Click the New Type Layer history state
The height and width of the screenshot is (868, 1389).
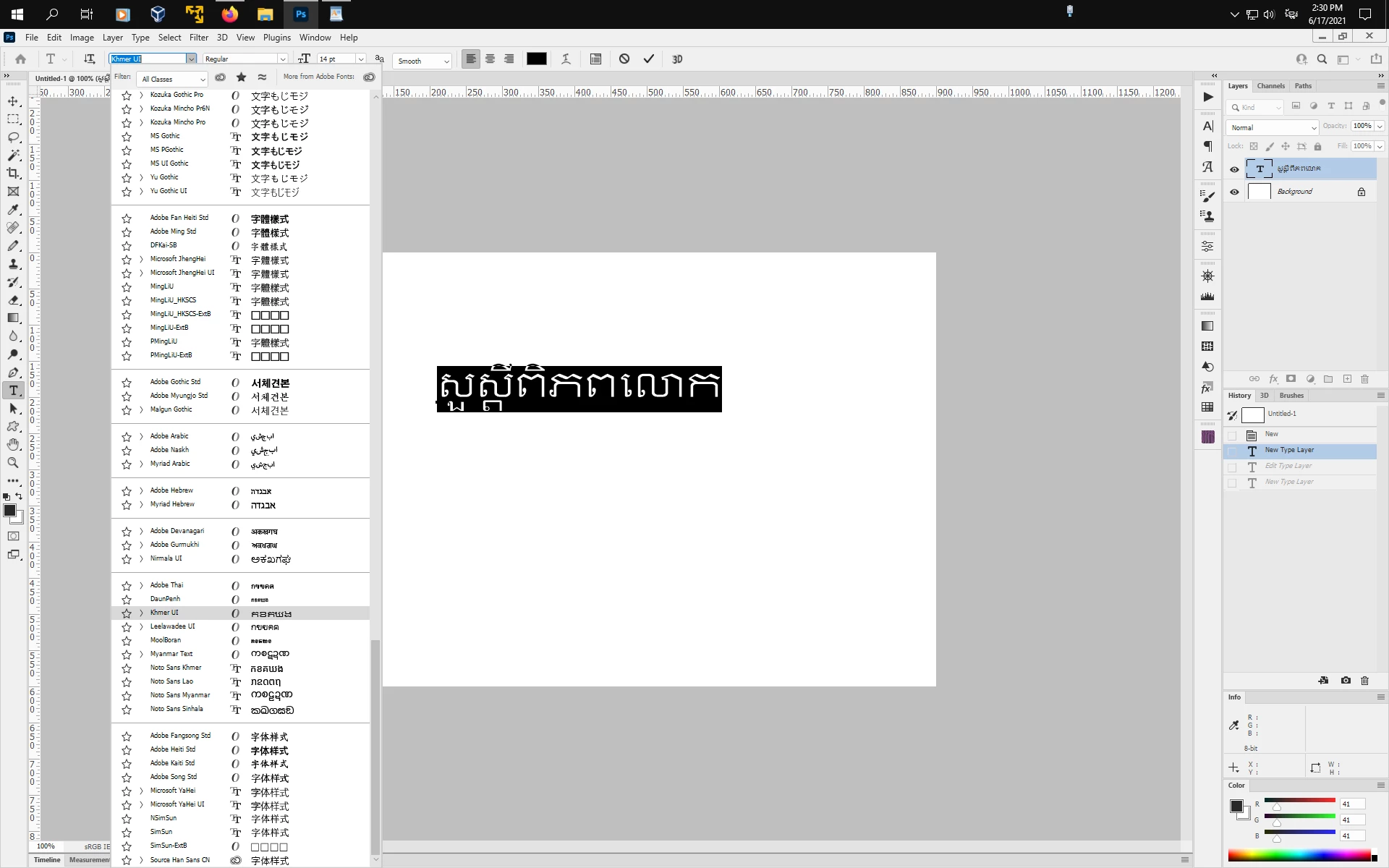pyautogui.click(x=1289, y=450)
